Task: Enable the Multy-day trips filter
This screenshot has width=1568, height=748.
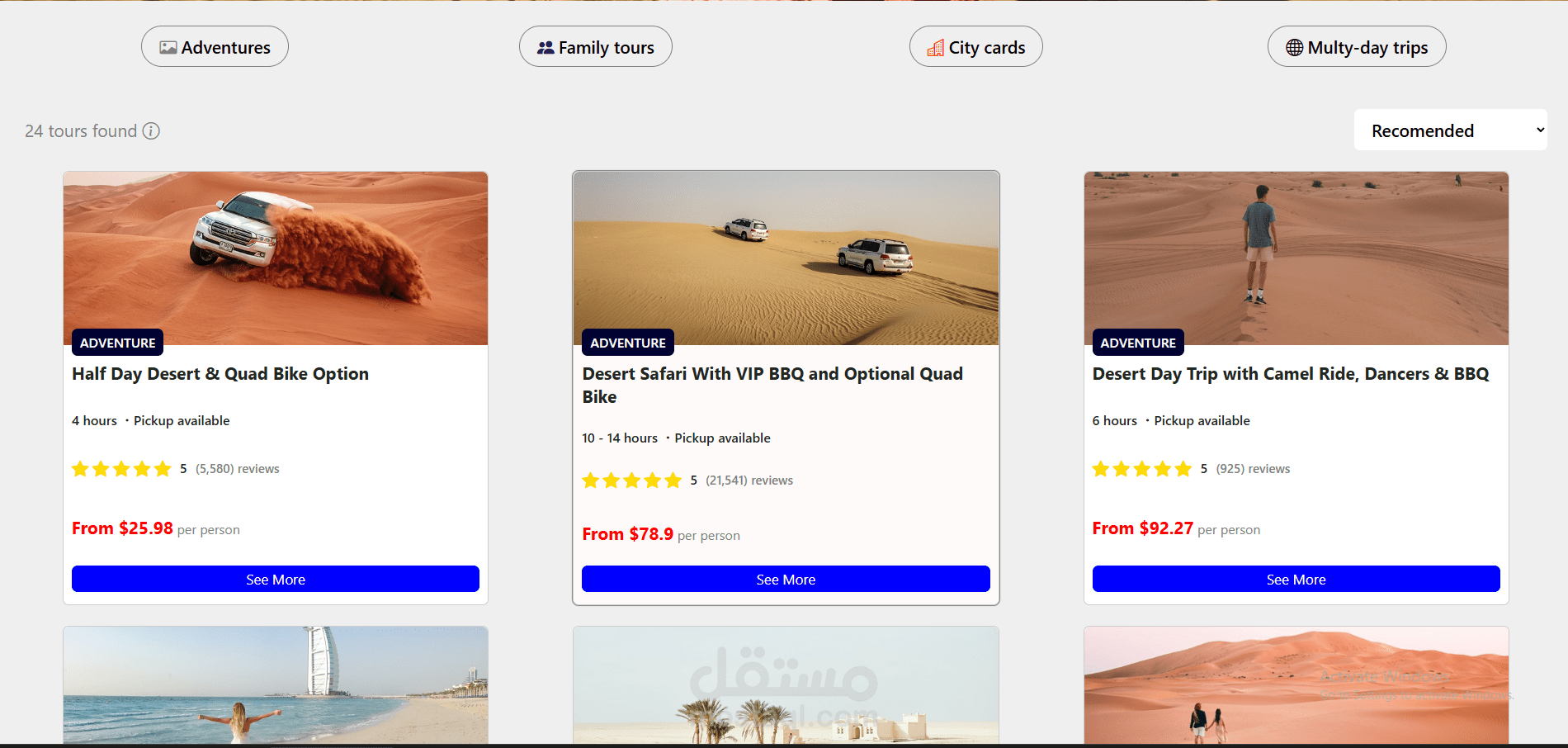Action: (1356, 46)
